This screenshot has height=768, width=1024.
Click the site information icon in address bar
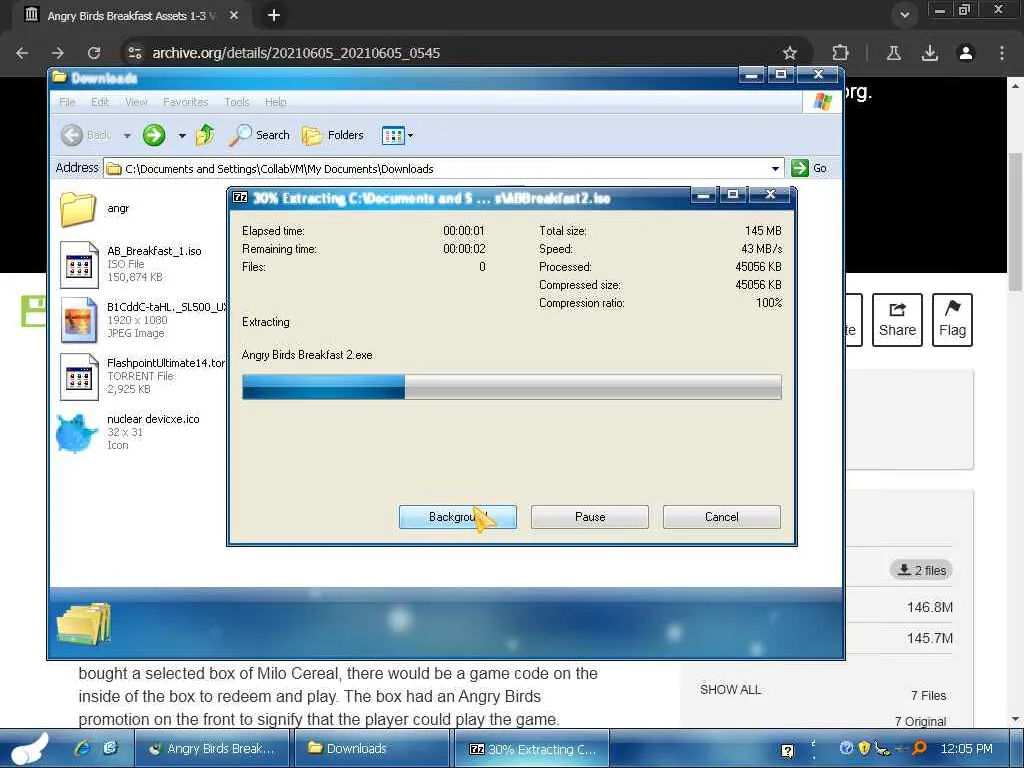click(135, 53)
